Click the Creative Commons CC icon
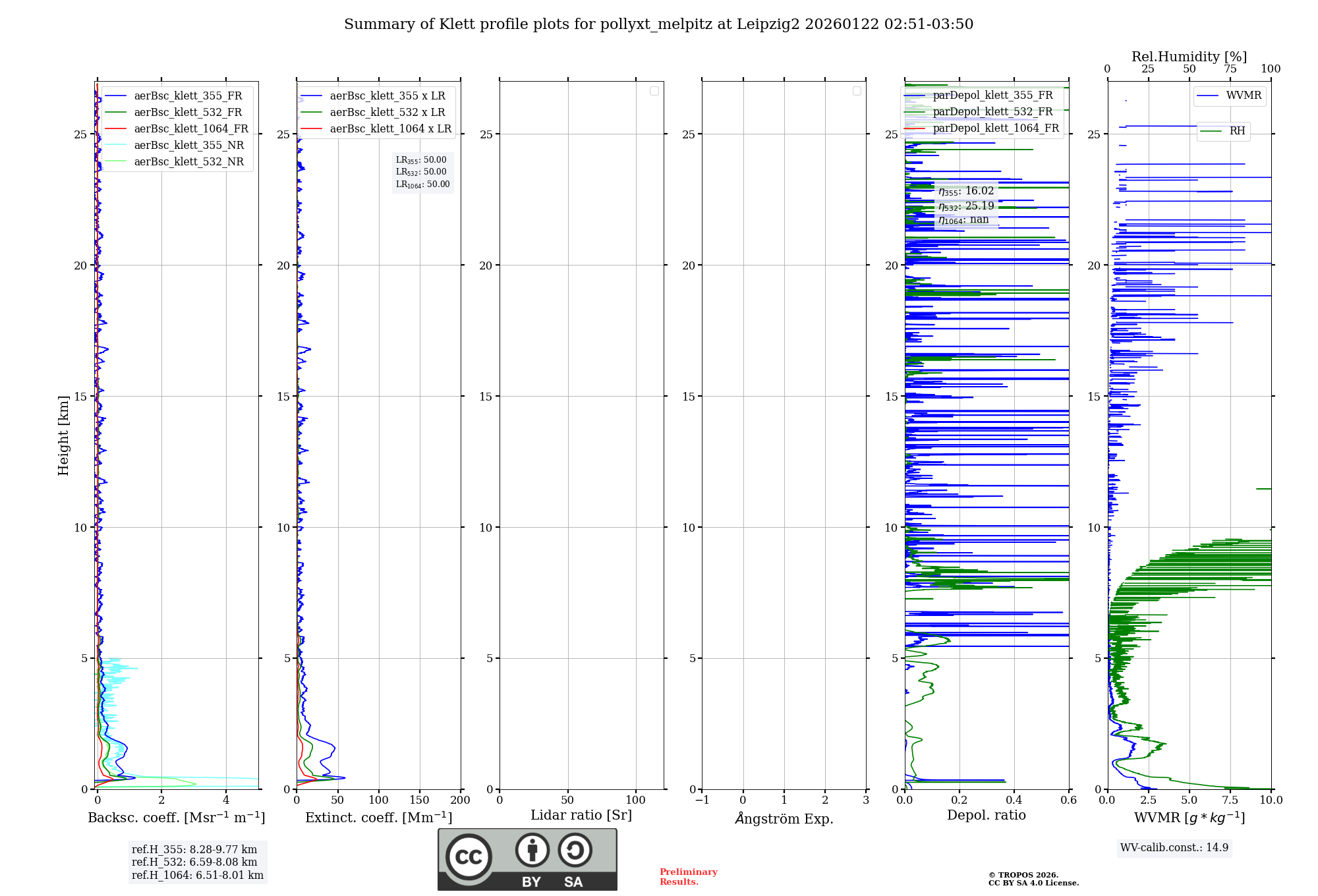The image size is (1318, 896). 469,857
